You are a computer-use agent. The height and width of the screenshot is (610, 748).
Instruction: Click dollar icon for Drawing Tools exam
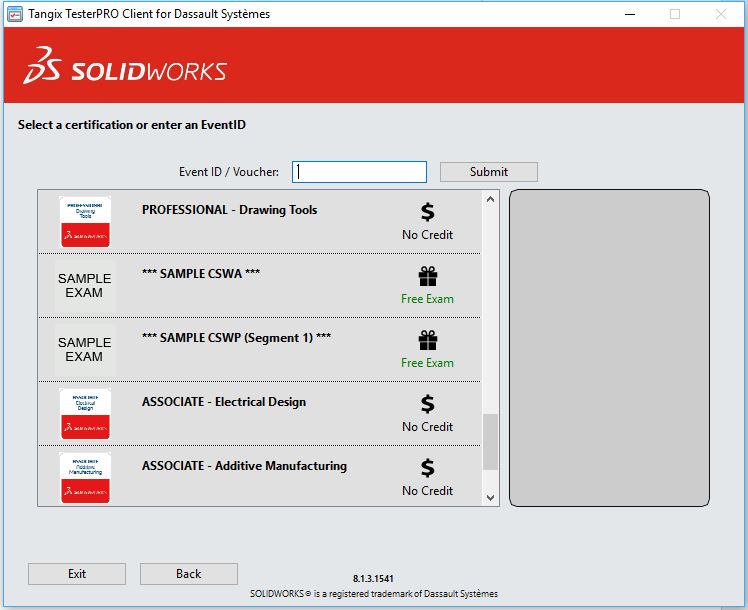(427, 212)
